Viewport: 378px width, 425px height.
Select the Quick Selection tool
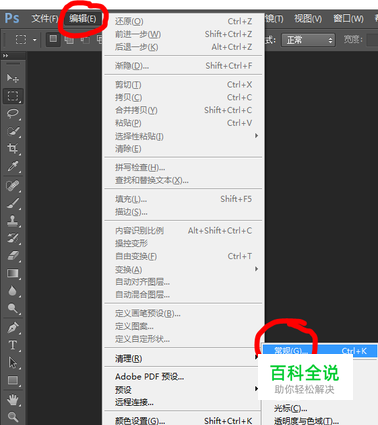pyautogui.click(x=13, y=131)
